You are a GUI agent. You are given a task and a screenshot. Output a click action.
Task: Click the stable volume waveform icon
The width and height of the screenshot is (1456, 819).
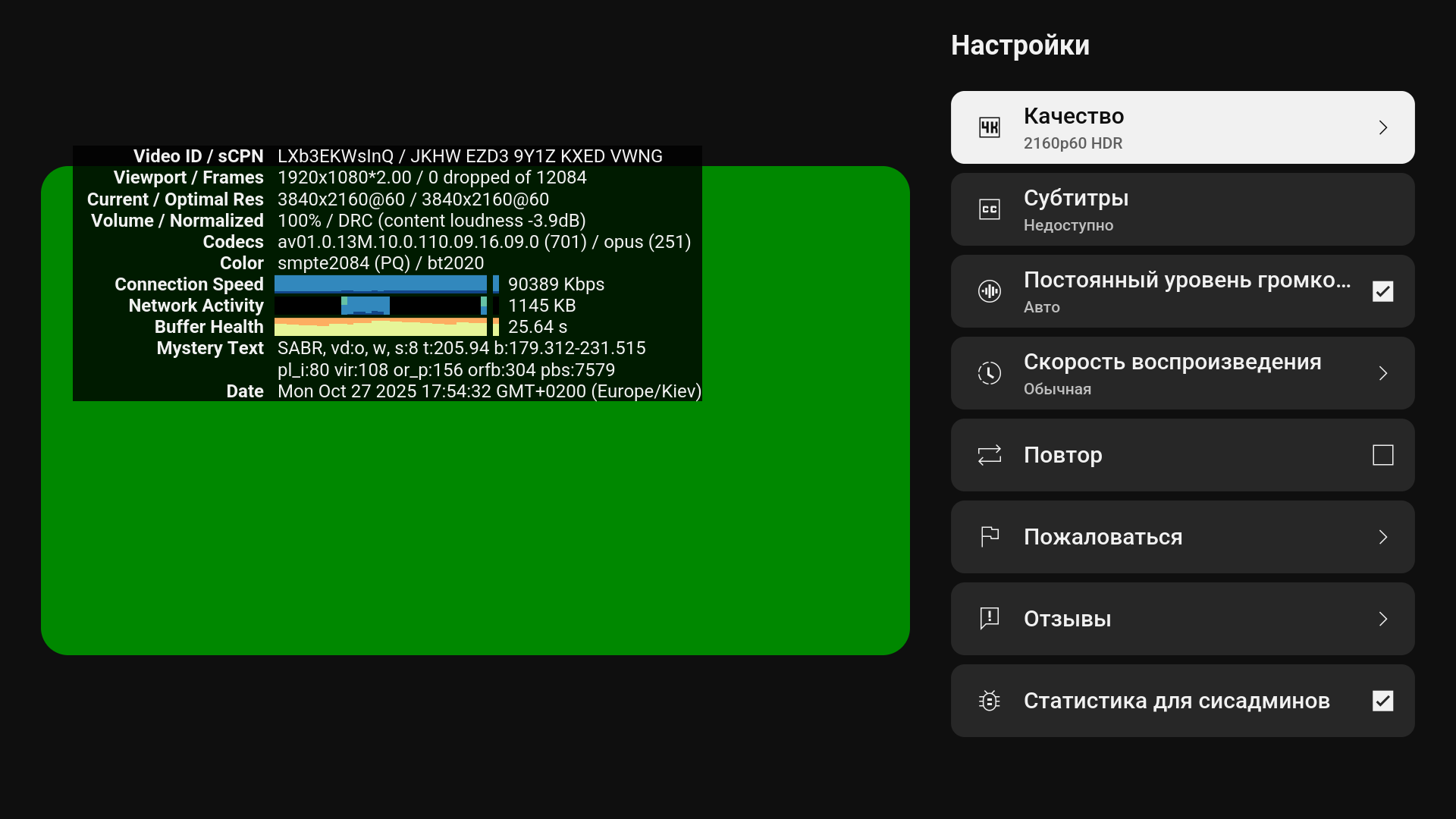990,291
